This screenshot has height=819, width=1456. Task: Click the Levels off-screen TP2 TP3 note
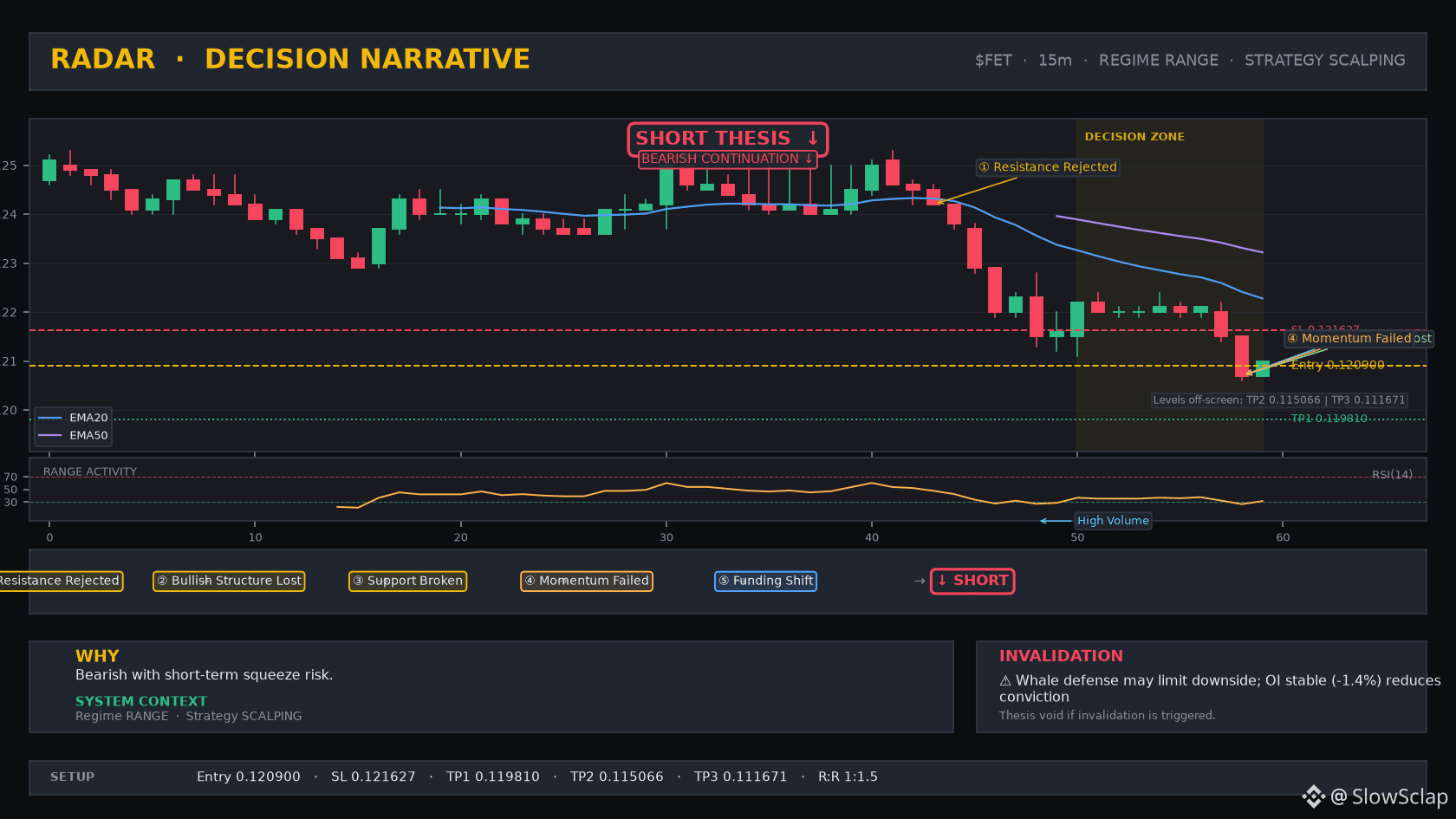click(1279, 400)
